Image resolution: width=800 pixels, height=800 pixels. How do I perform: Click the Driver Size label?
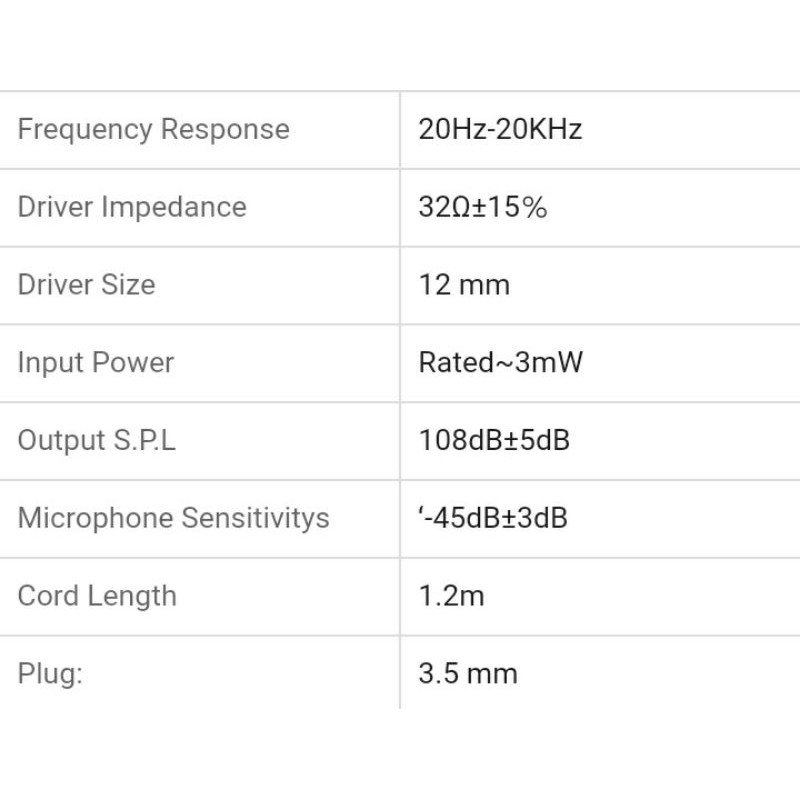pos(87,285)
